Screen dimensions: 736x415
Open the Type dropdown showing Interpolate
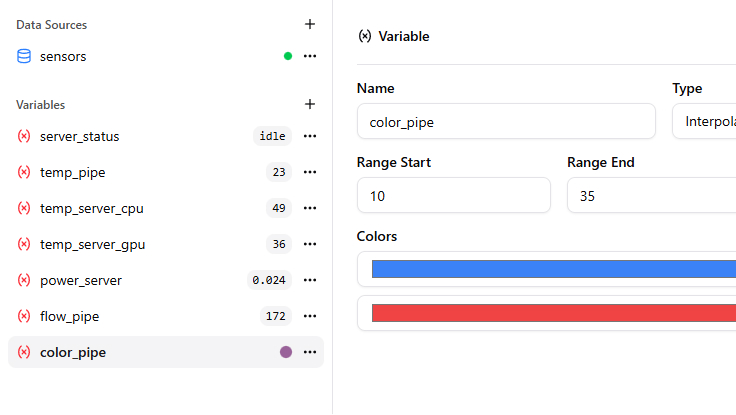[x=704, y=121]
